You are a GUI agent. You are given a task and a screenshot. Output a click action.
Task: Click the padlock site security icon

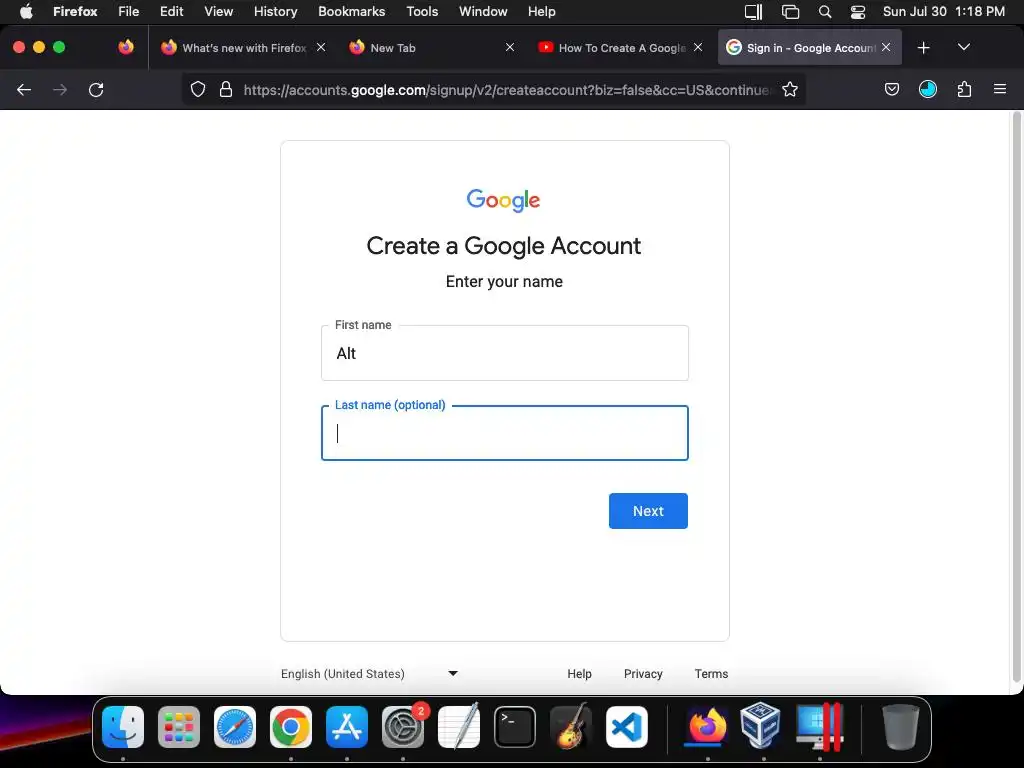click(226, 89)
